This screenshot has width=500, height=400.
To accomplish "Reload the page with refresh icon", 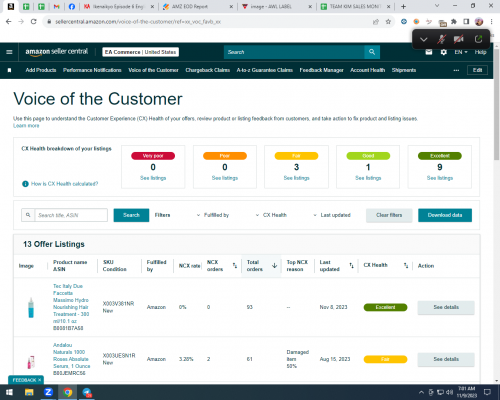I will pos(33,22).
